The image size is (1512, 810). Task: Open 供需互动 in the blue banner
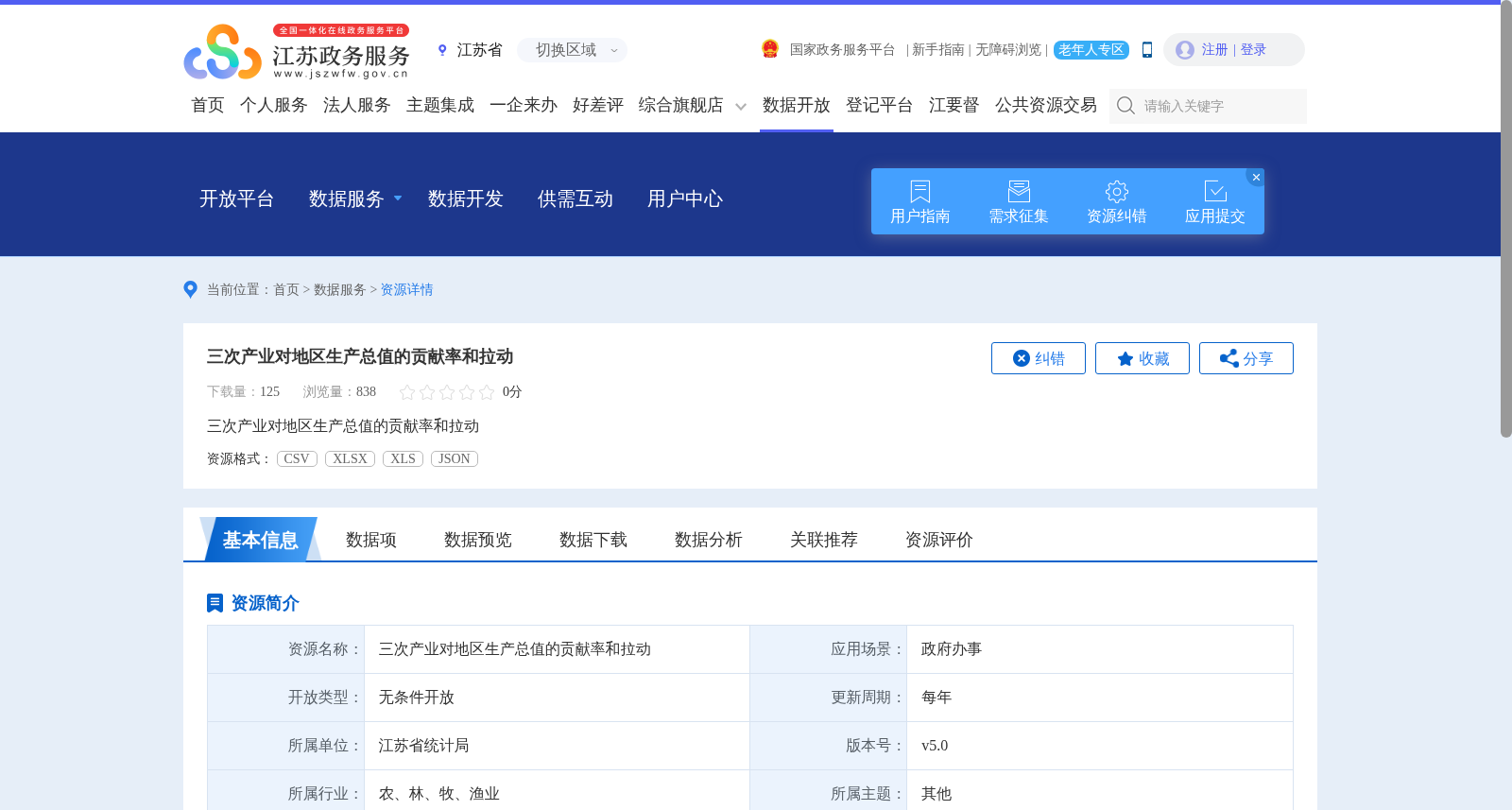576,198
